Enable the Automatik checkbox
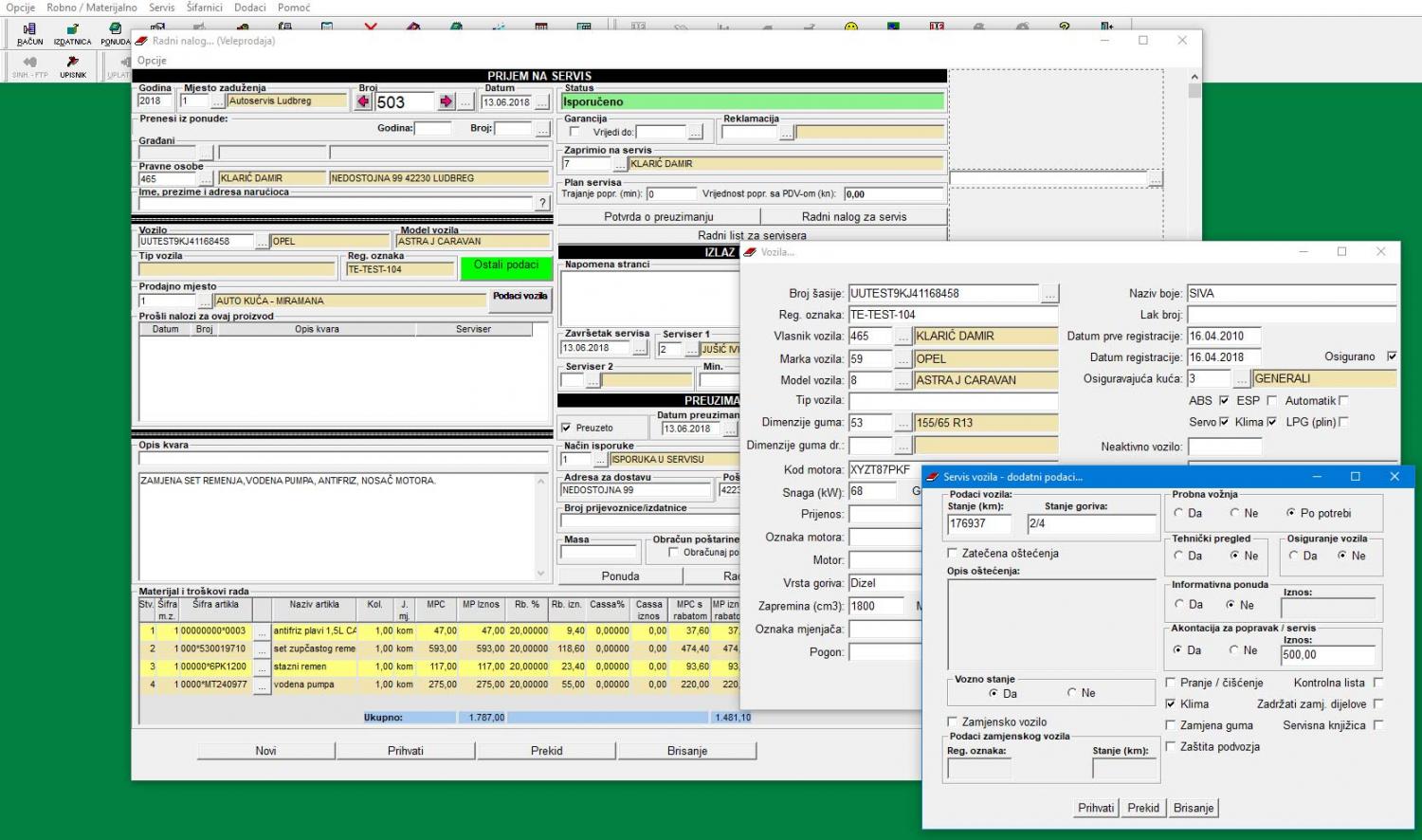This screenshot has height=840, width=1422. 1343,401
